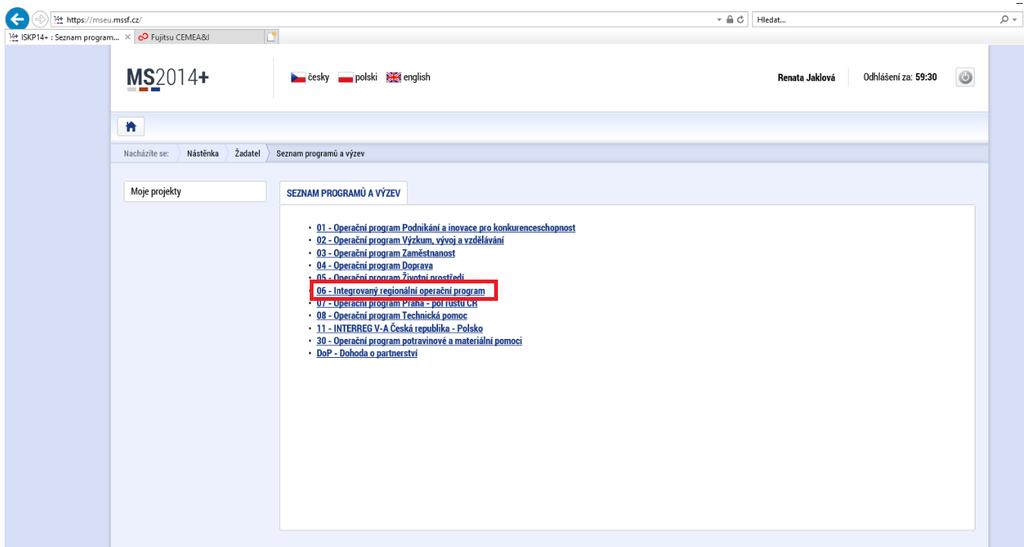This screenshot has height=547, width=1024.
Task: Open the address bar dropdown arrow
Action: 719,20
